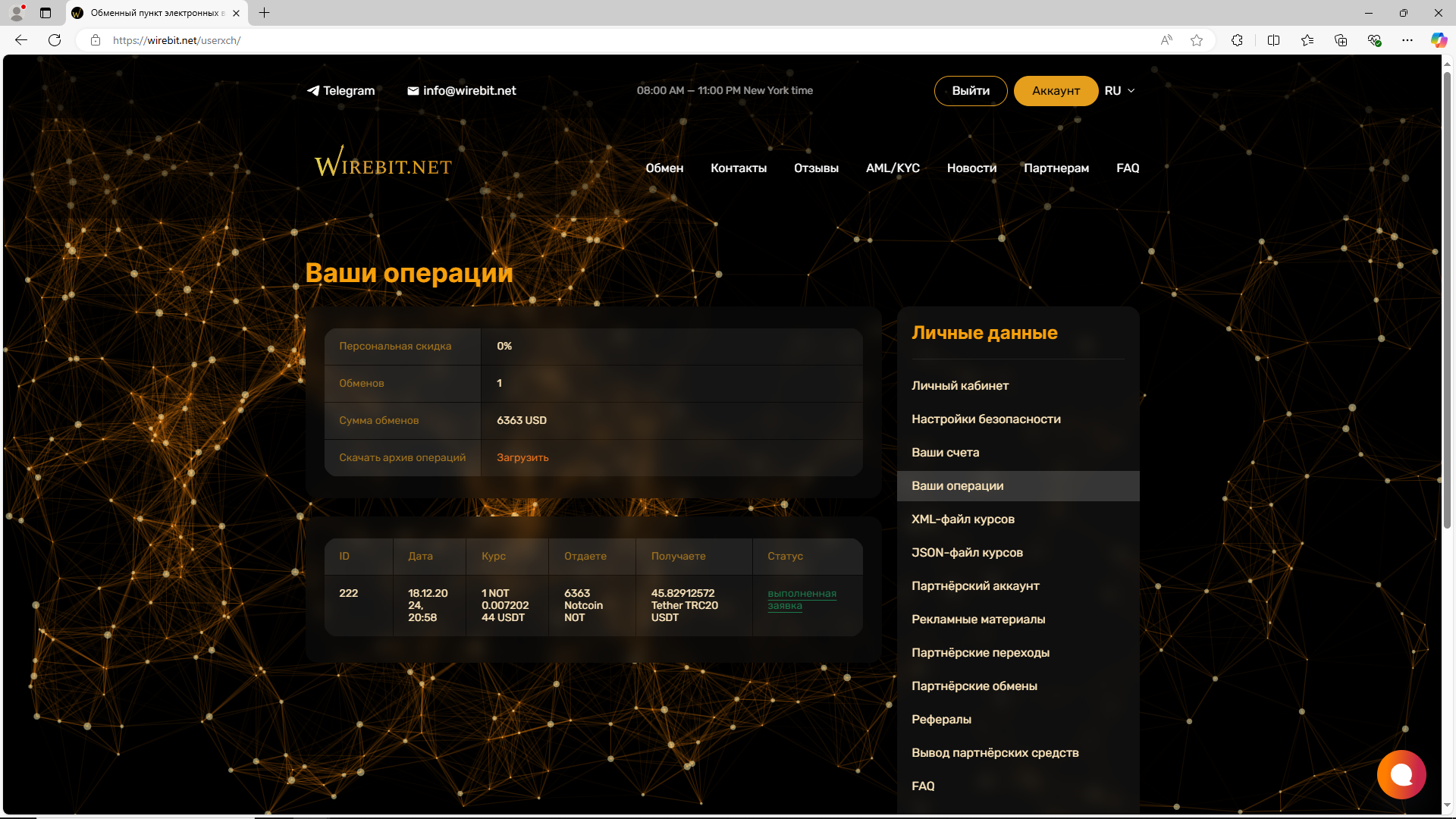This screenshot has width=1456, height=819.
Task: Open the top navigation FAQ link
Action: 1128,168
